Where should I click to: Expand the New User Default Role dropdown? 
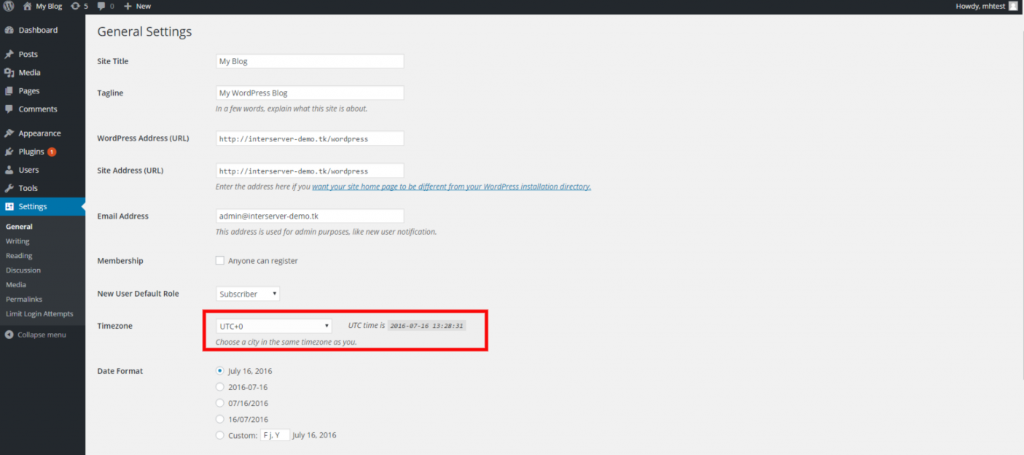(248, 294)
